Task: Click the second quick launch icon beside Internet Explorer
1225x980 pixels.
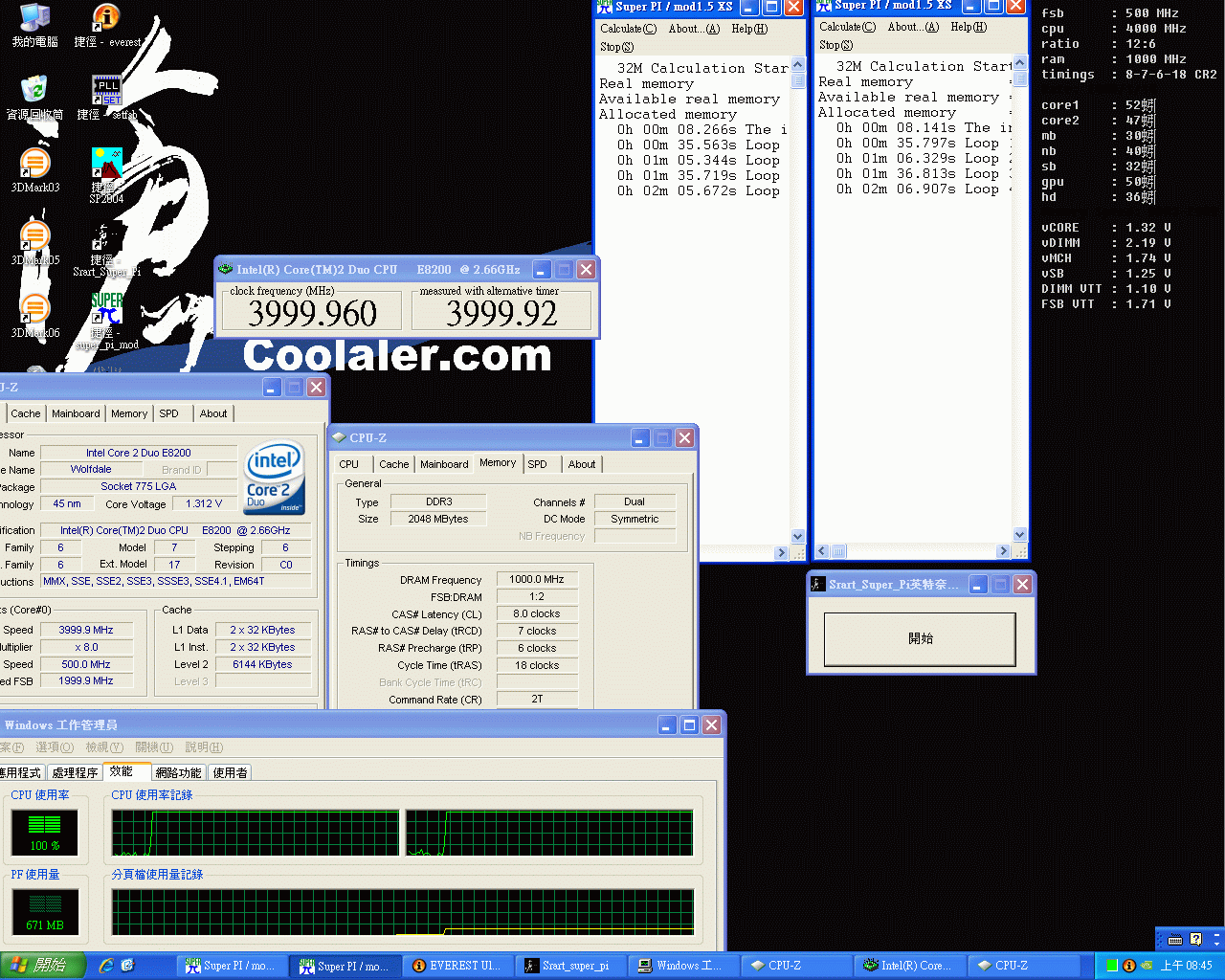Action: 128,966
